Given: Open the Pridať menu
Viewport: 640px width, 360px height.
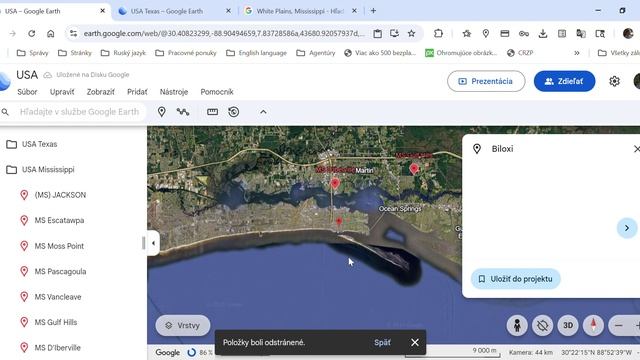Looking at the screenshot, I should click(137, 92).
